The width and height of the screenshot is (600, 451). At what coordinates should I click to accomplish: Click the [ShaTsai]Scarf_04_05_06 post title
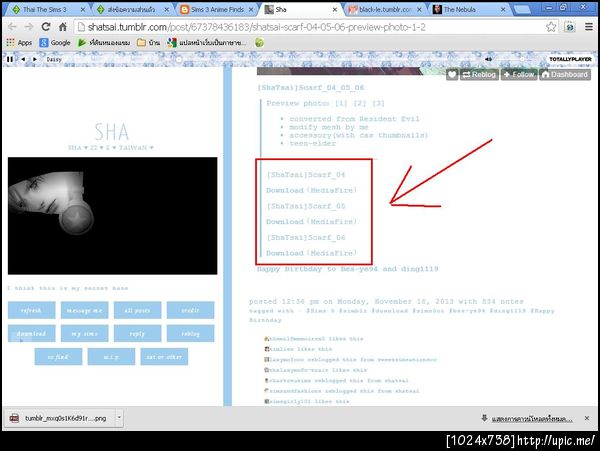[311, 88]
